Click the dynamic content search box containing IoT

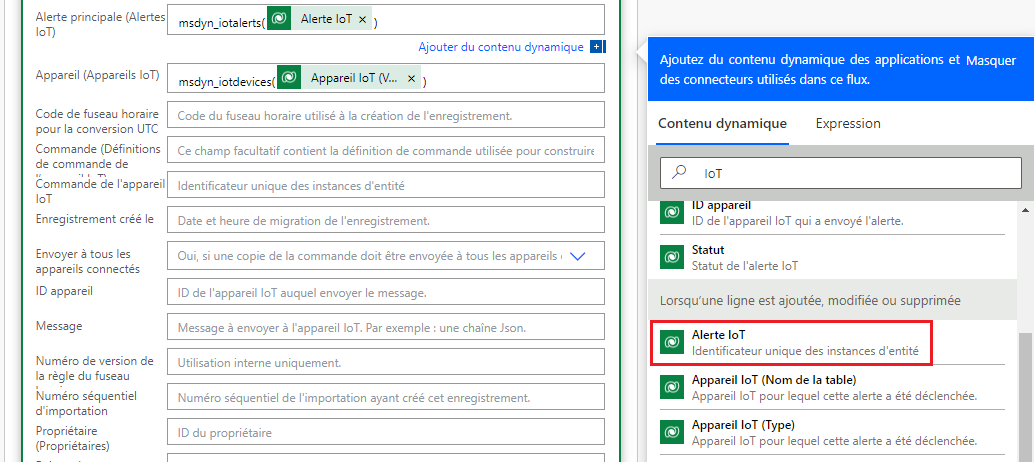tap(840, 173)
